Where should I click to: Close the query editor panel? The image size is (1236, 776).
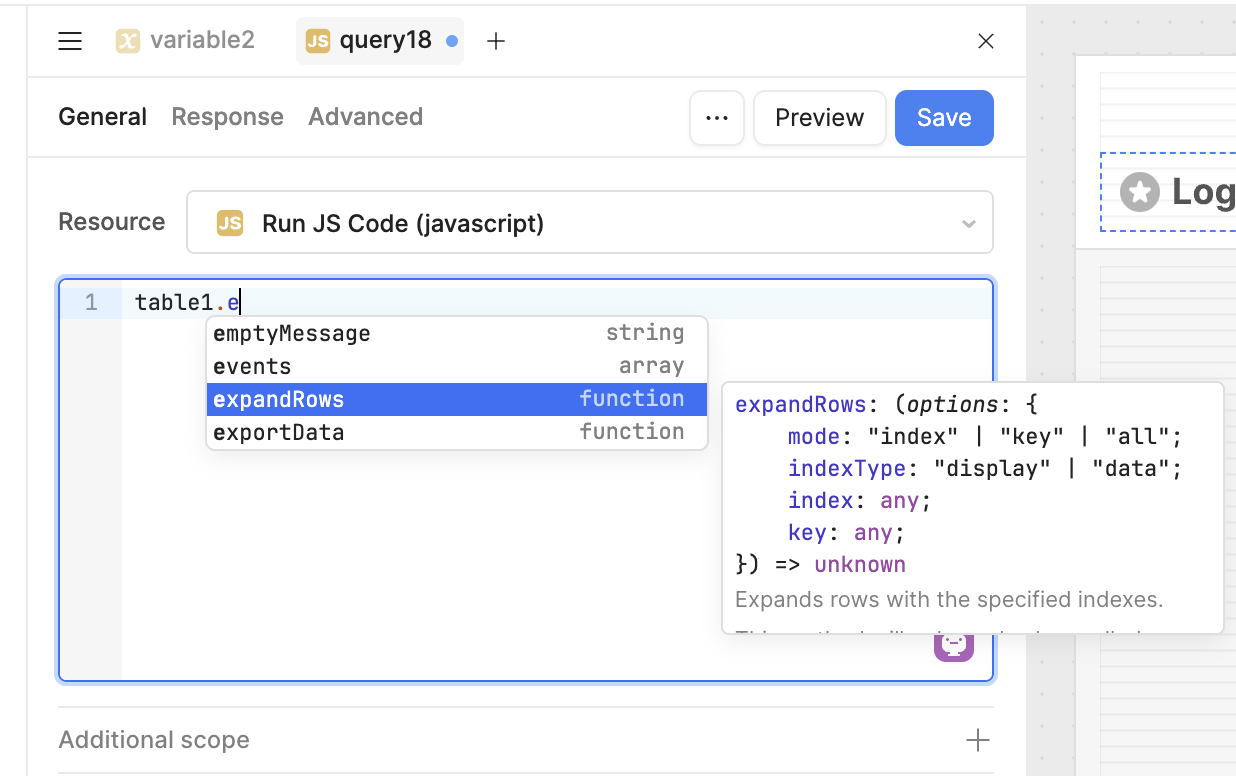[986, 41]
